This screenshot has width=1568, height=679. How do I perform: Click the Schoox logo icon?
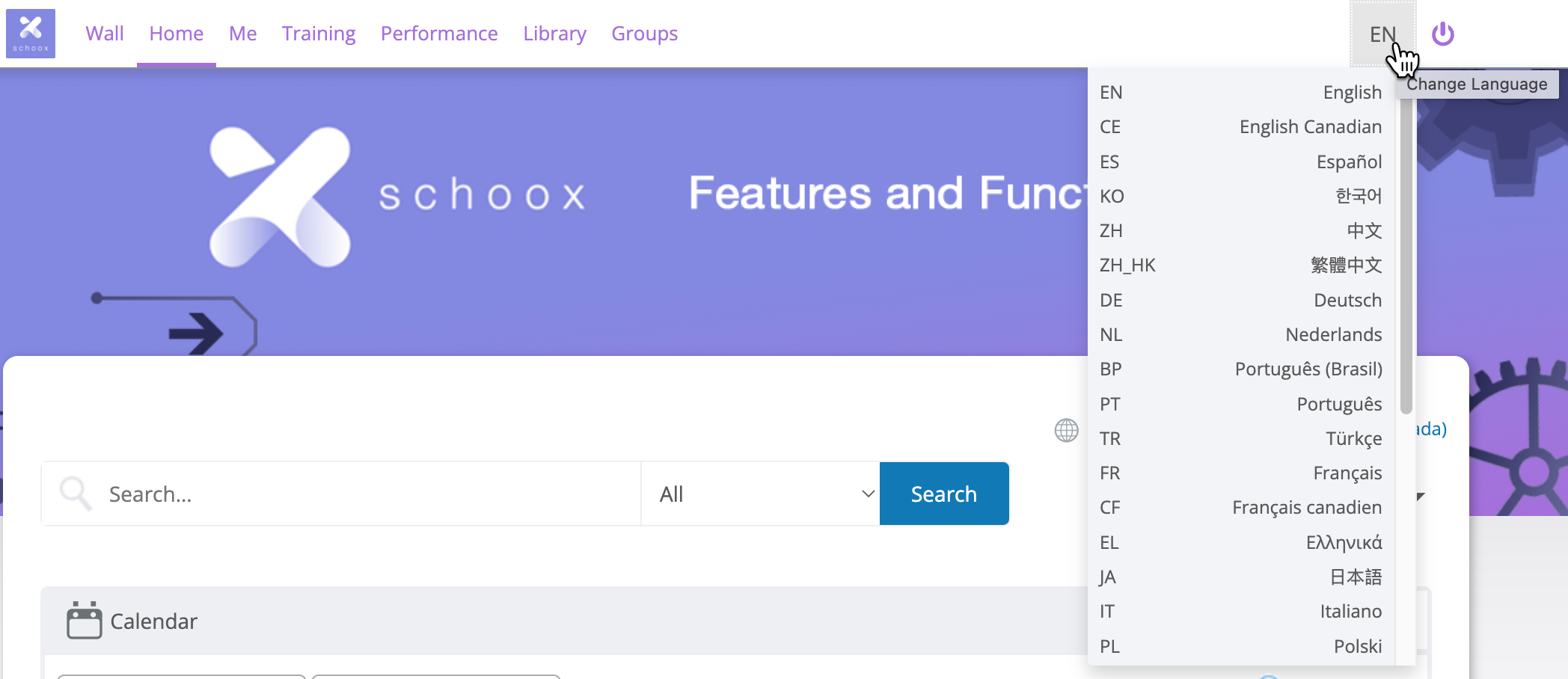[31, 34]
